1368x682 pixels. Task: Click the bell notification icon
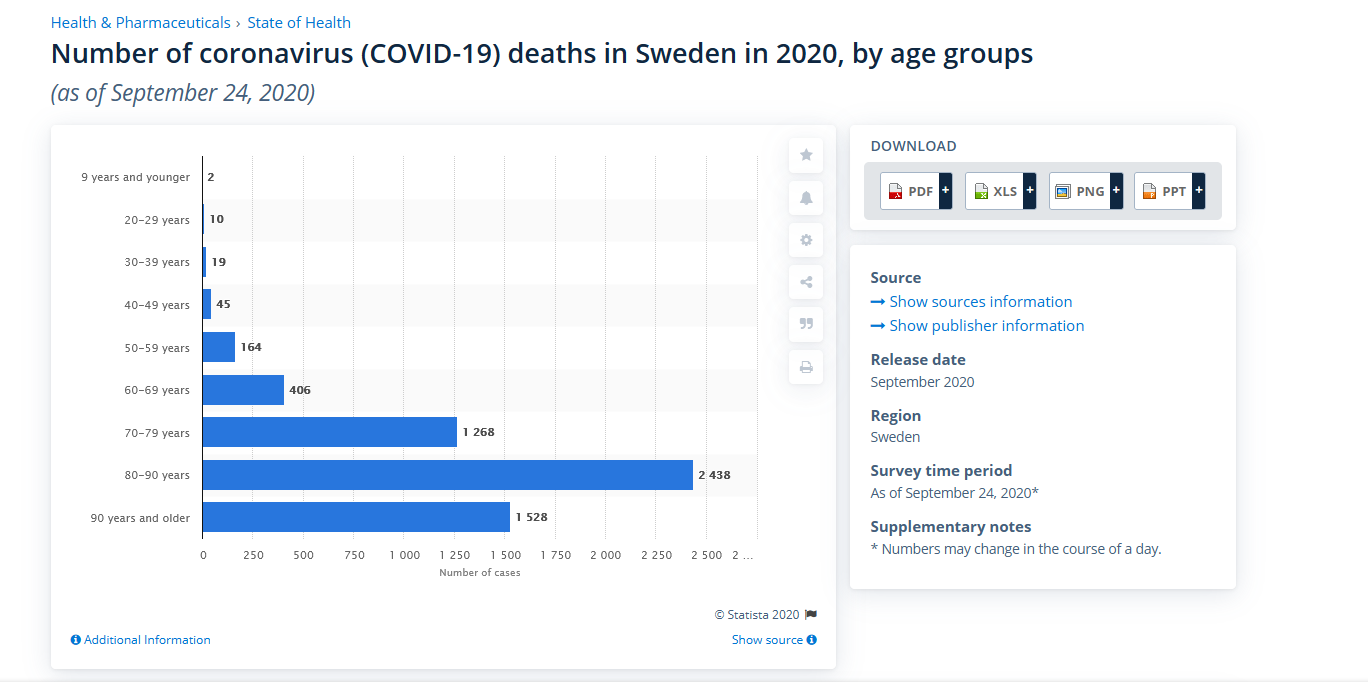point(806,198)
